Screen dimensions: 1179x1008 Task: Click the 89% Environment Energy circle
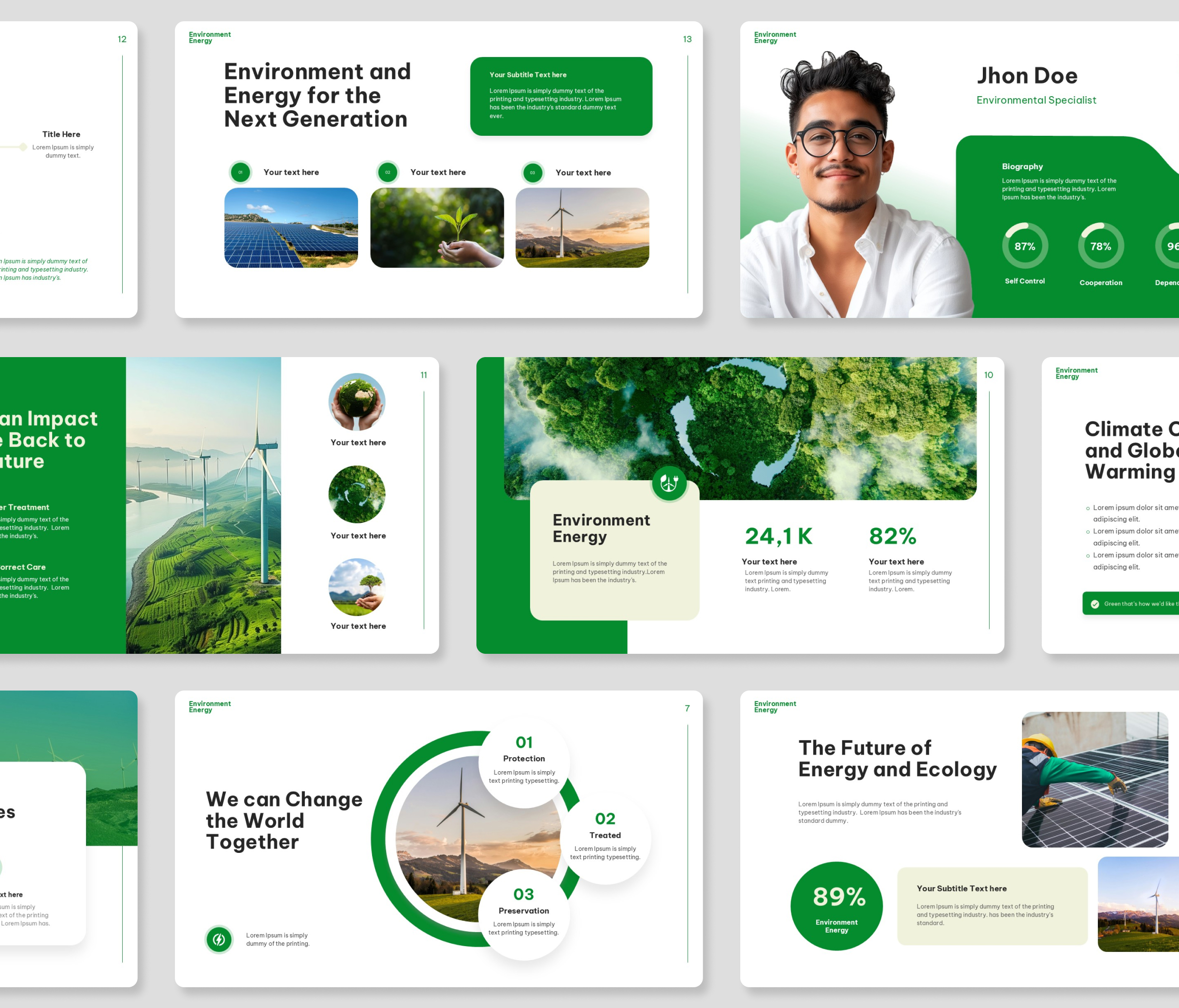click(x=836, y=906)
